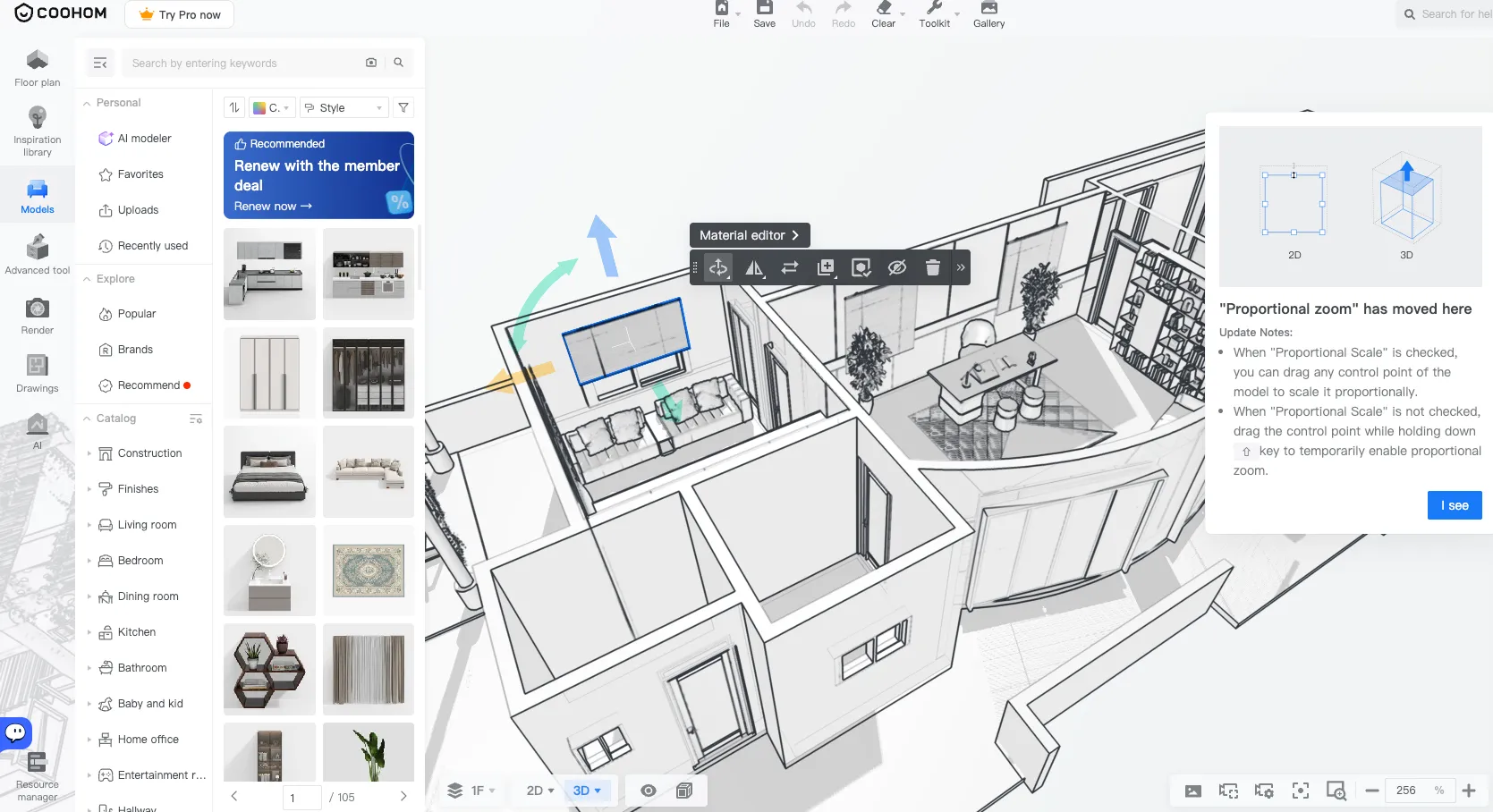Open Material editor menu
Screen dimensions: 1493x812
(750, 235)
